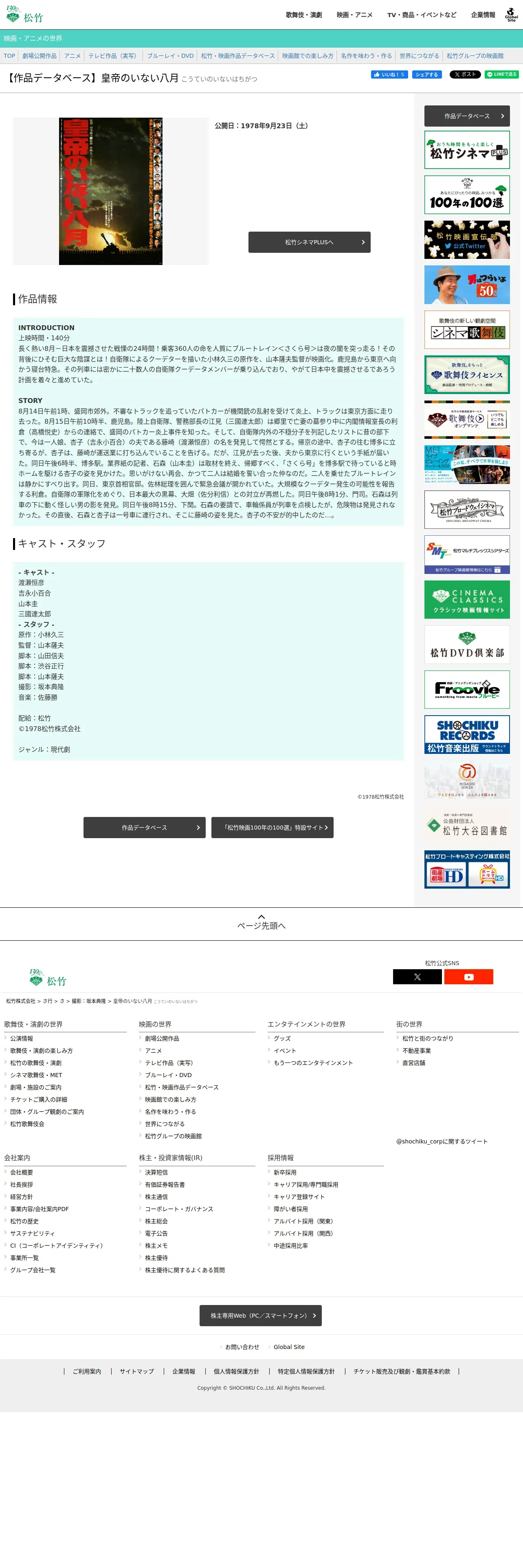Screen dimensions: 523x1568
Task: Open the footer 株主優待に関するよくある質問 link
Action: pyautogui.click(x=185, y=1270)
